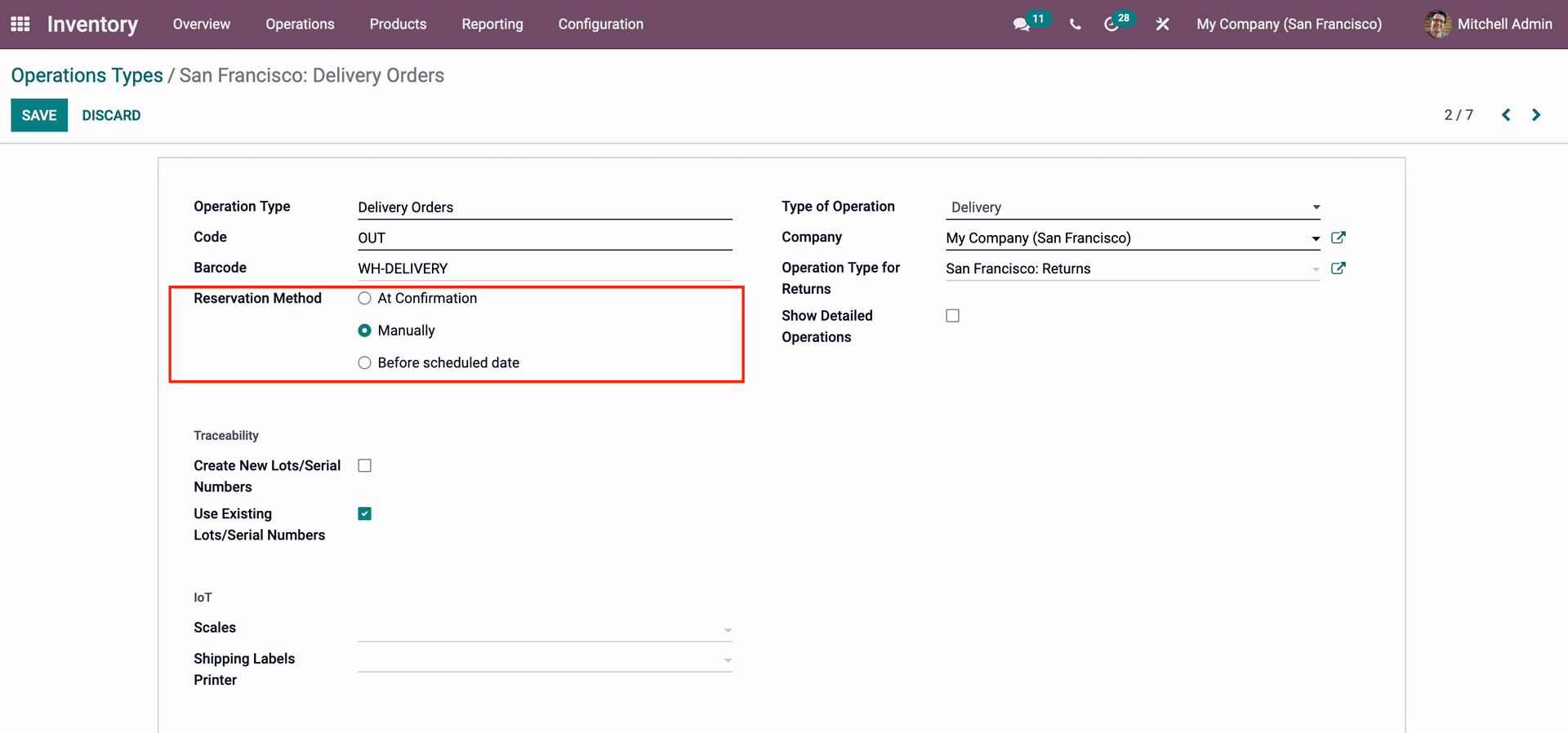Viewport: 1568px width, 733px height.
Task: Select the At Confirmation reservation method
Action: point(365,299)
